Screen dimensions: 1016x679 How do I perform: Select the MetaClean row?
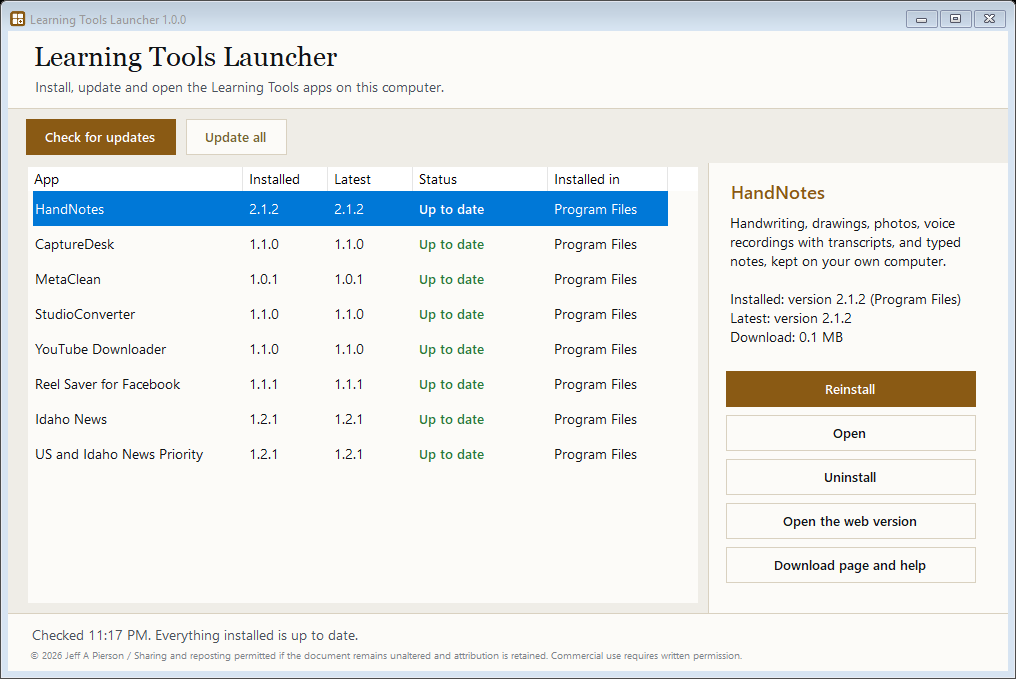tap(350, 279)
